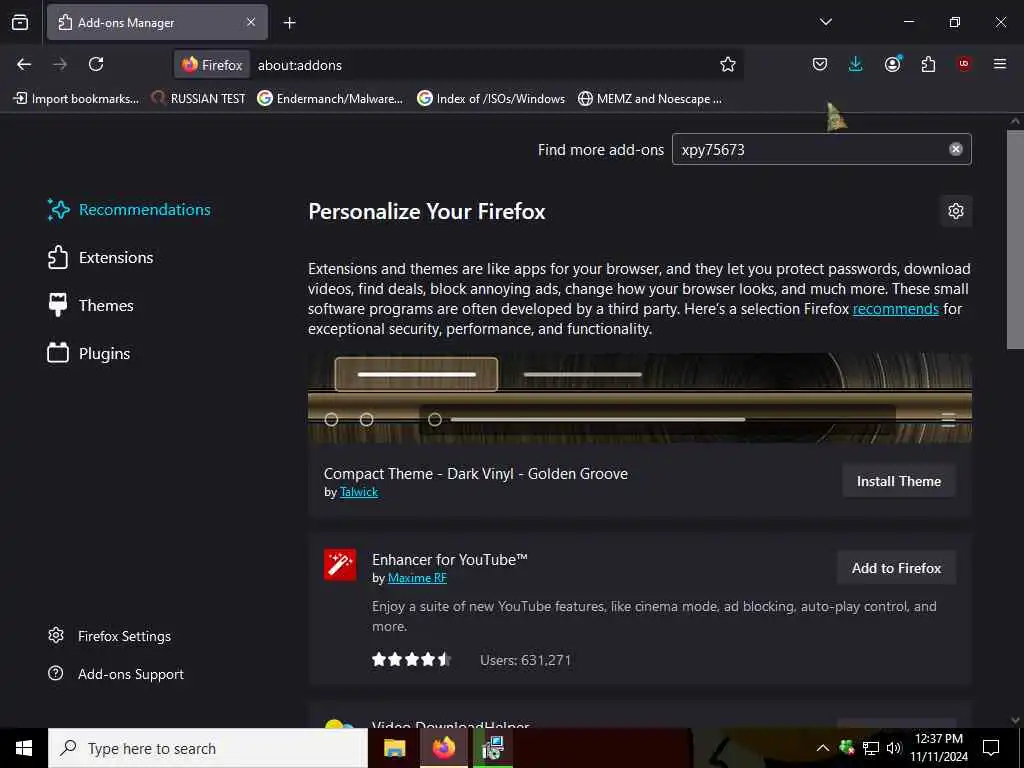Show the Downloads panel
The width and height of the screenshot is (1024, 768).
point(856,64)
